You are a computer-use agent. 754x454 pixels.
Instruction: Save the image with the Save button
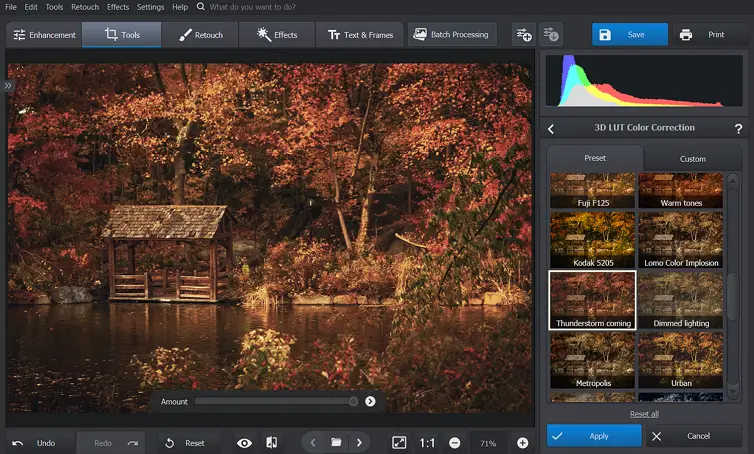630,35
